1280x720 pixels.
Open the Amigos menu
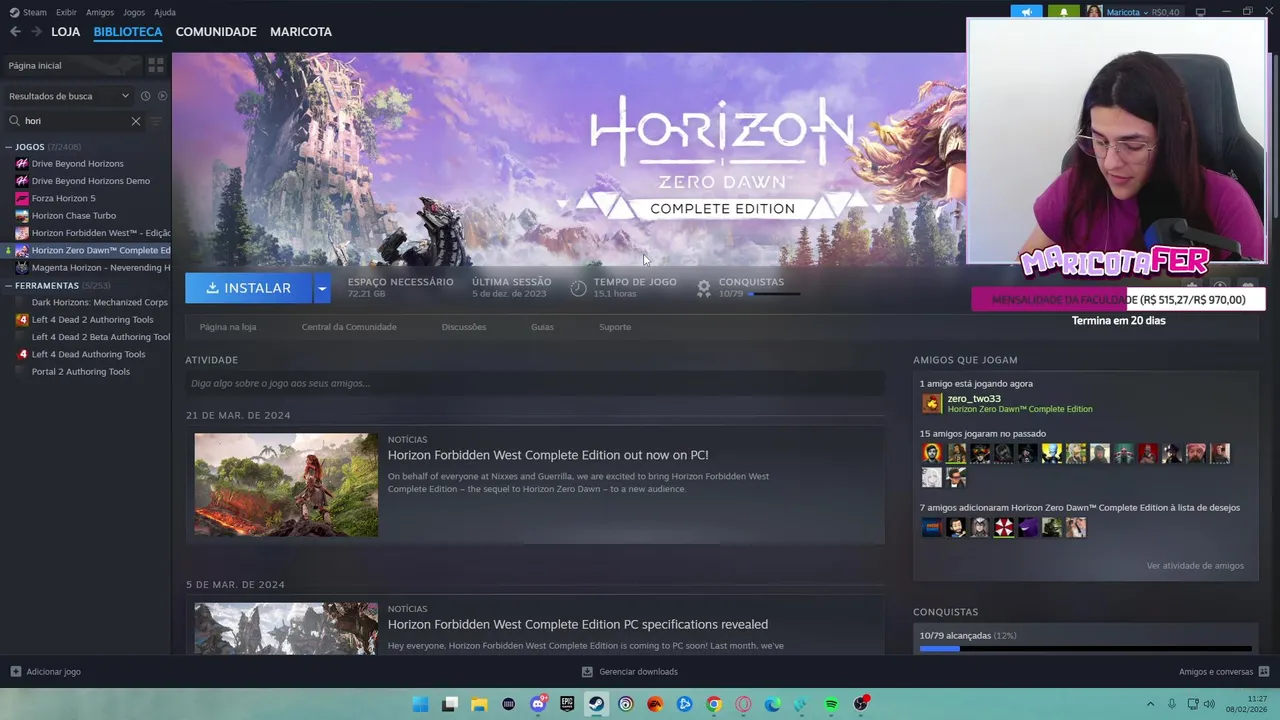click(x=100, y=12)
